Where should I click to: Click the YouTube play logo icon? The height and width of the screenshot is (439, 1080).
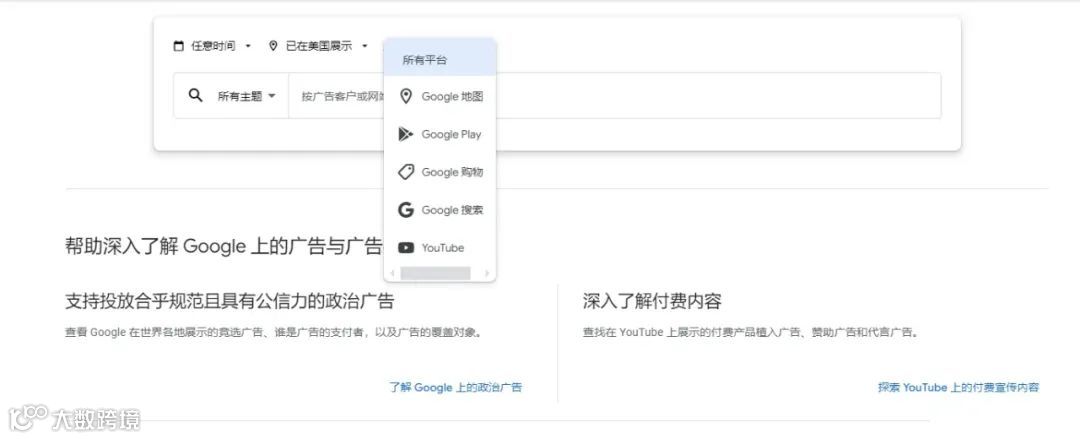406,248
